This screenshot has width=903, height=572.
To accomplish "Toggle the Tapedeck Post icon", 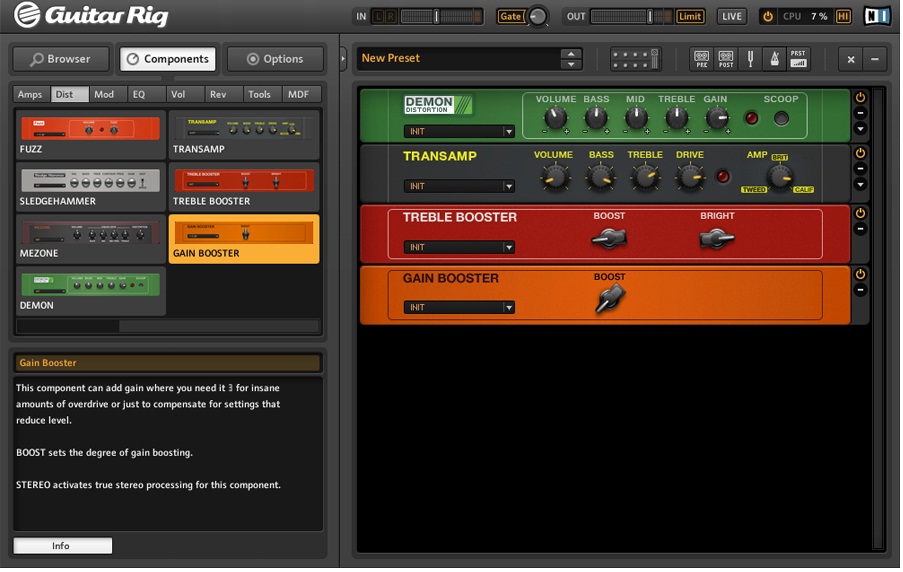I will click(x=726, y=59).
